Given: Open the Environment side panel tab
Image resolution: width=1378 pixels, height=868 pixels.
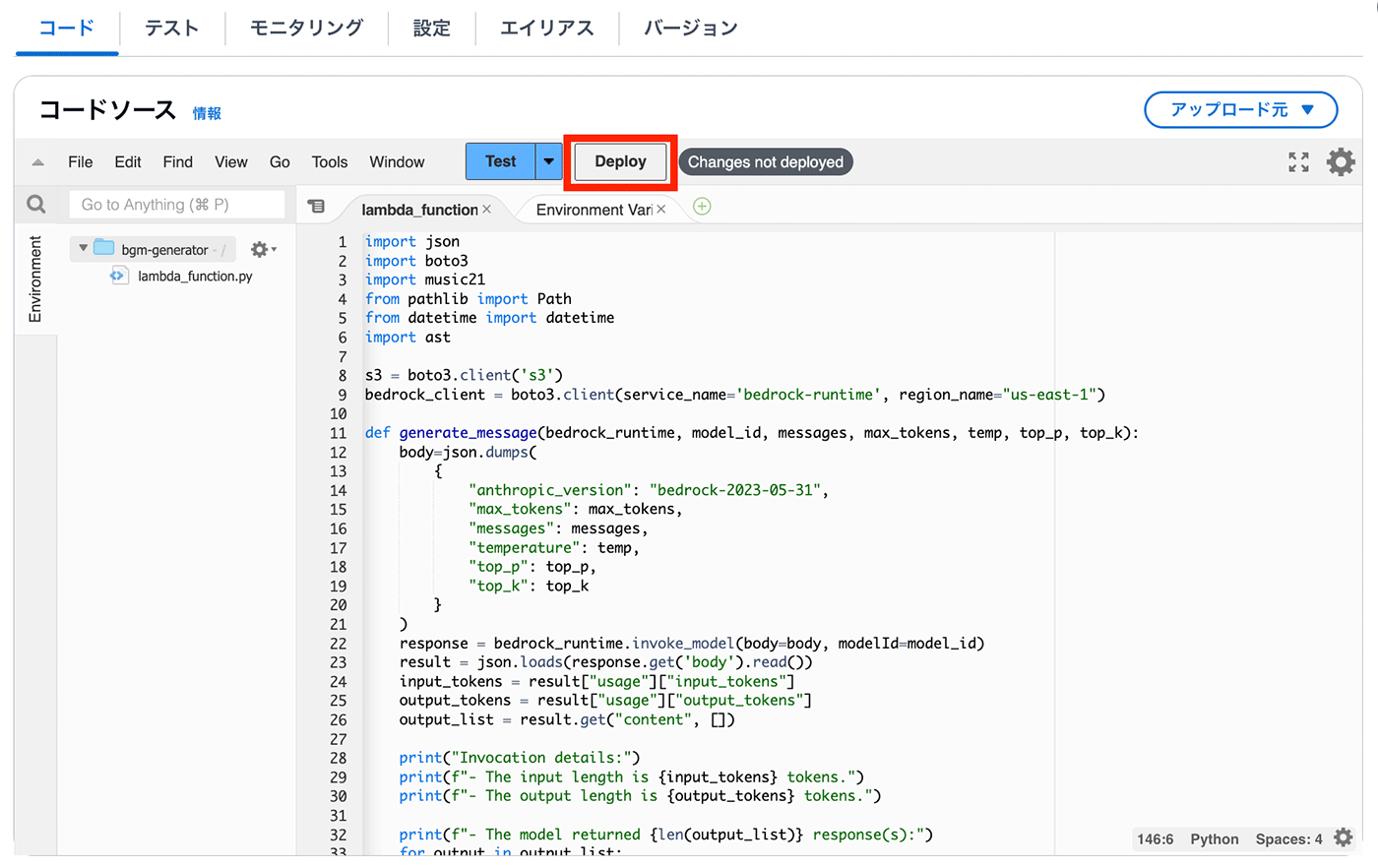Looking at the screenshot, I should (35, 279).
